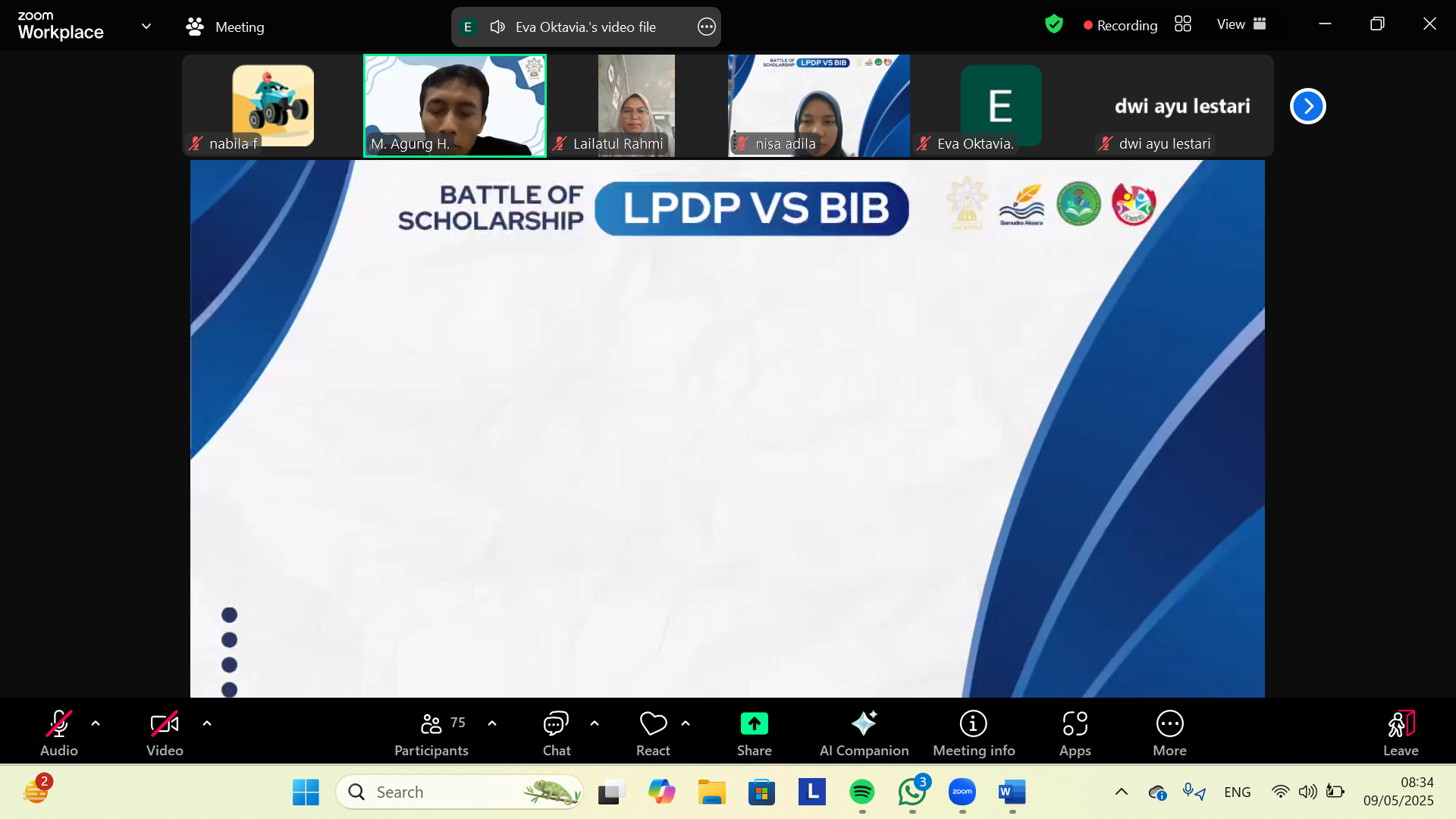Expand the Zoom Workplace dropdown chevron
The width and height of the screenshot is (1456, 819).
146,27
